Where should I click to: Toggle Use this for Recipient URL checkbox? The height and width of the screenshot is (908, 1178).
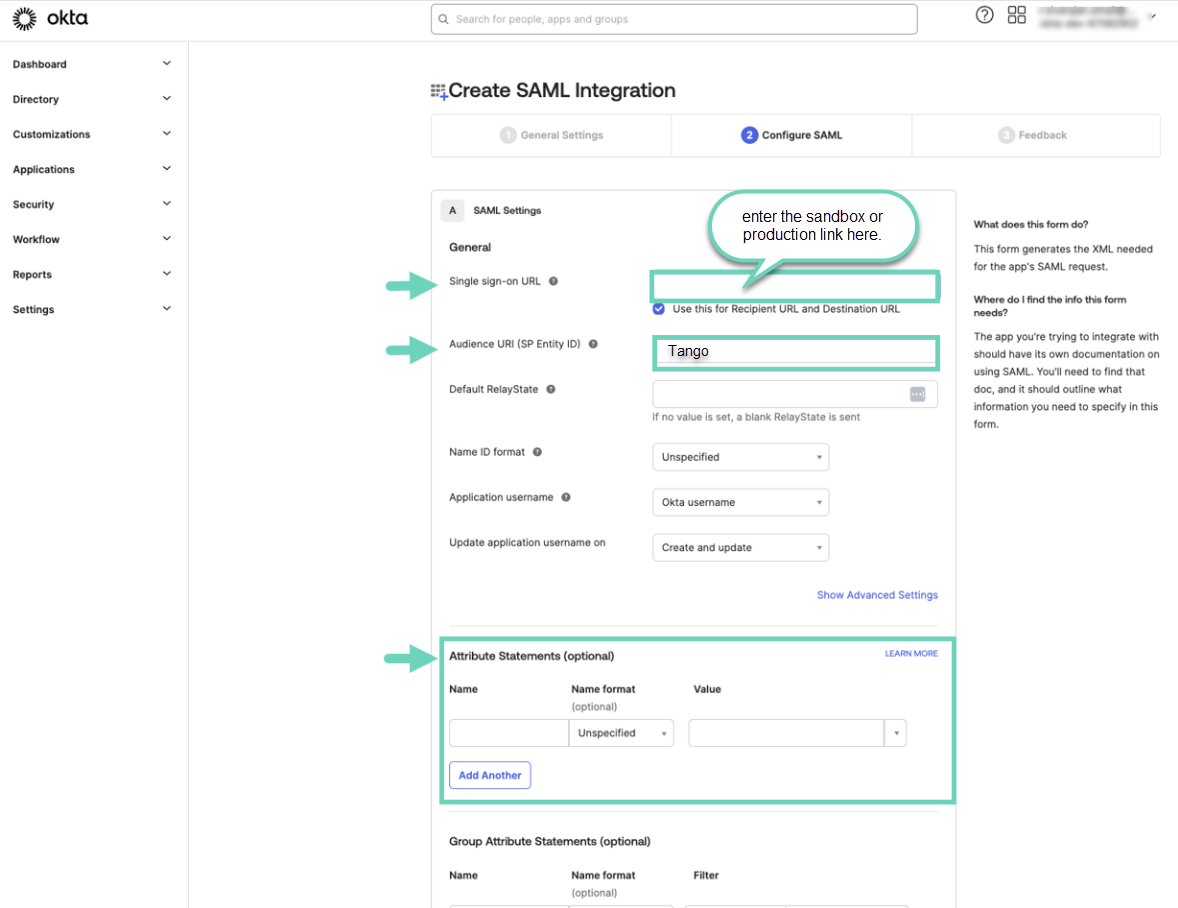click(x=659, y=309)
